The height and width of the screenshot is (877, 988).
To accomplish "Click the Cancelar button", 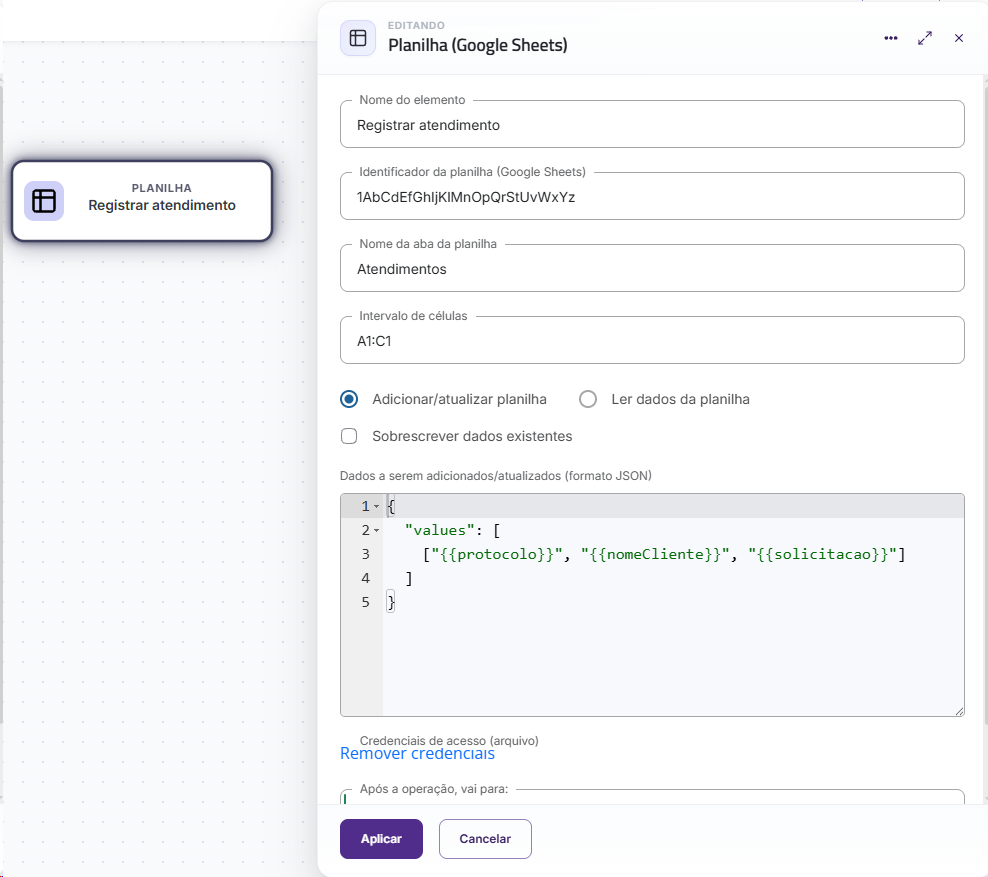I will (x=485, y=839).
